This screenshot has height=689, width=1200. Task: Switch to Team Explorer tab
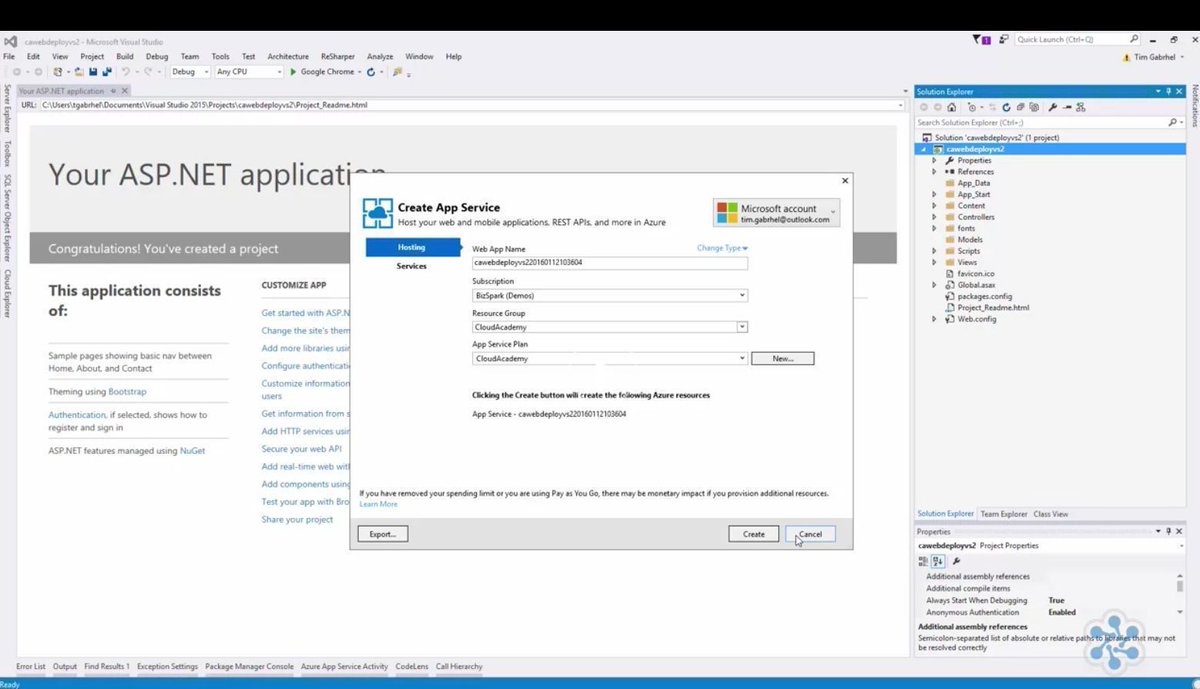(x=1003, y=514)
